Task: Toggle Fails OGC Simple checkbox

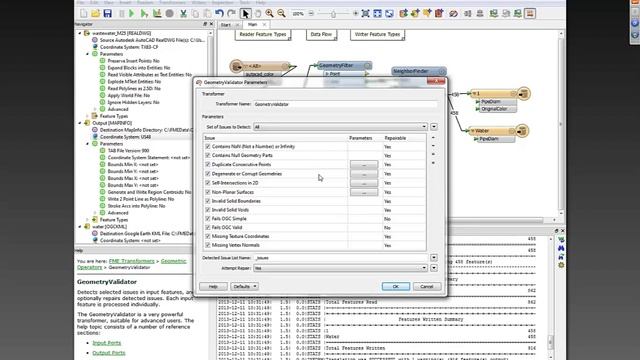Action: click(208, 219)
